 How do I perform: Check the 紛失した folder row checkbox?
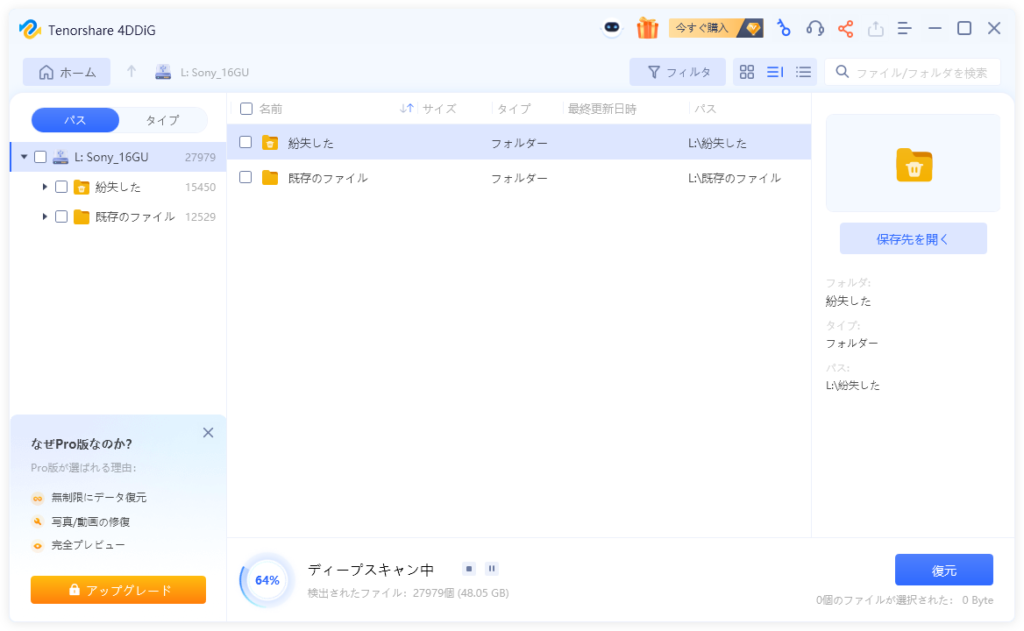point(245,143)
